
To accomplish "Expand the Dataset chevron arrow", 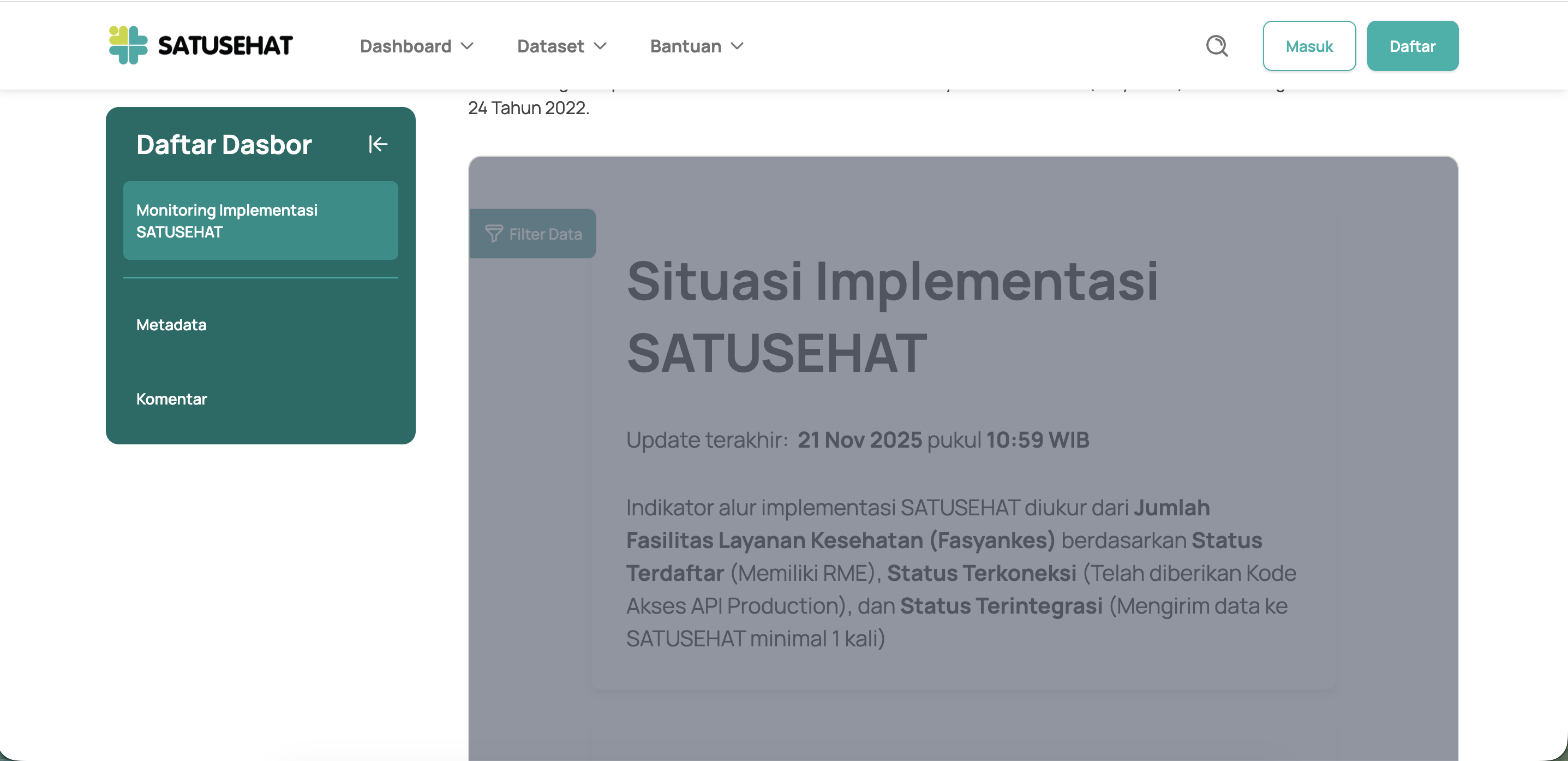I will pos(600,46).
